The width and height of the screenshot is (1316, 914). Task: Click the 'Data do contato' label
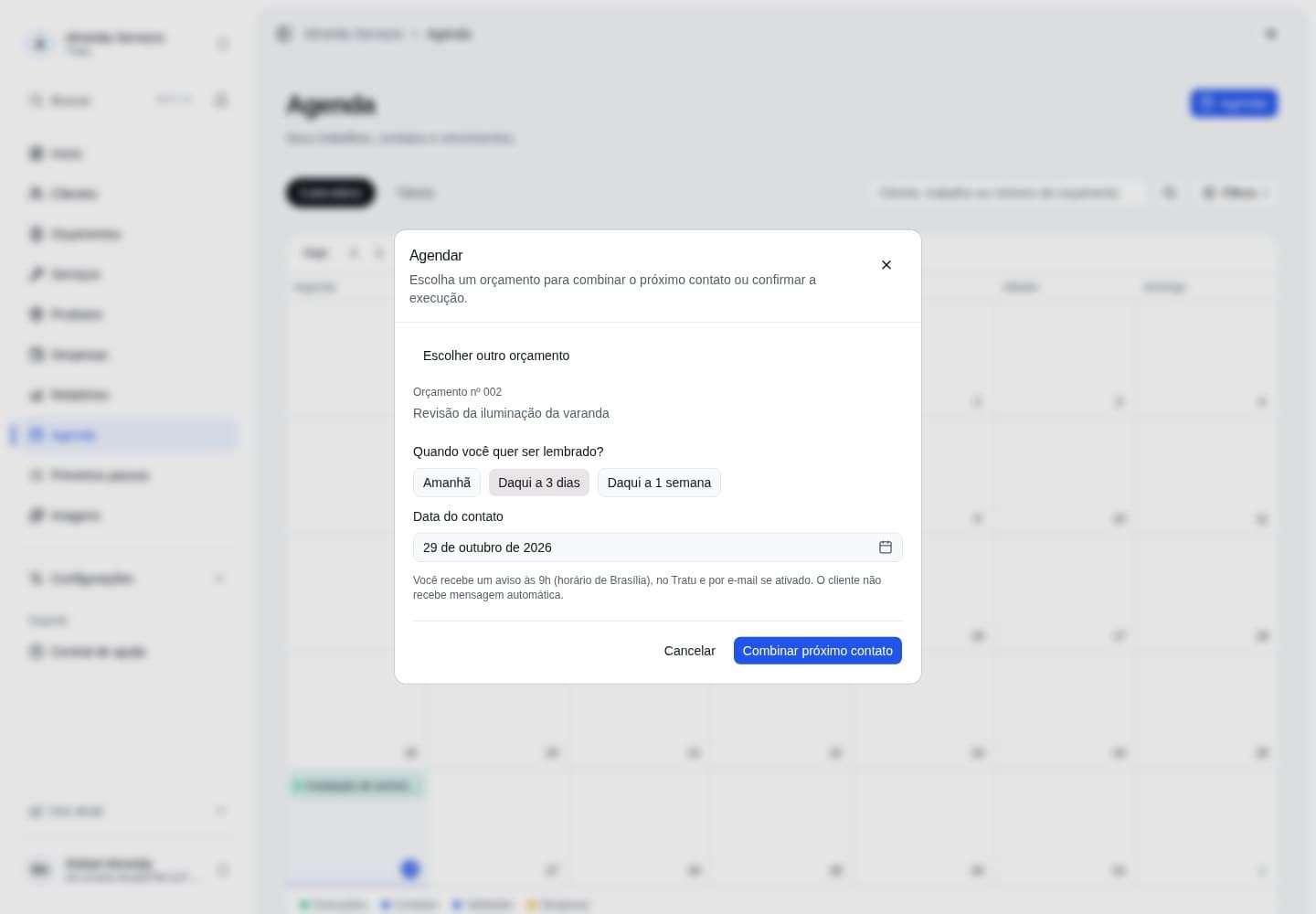pyautogui.click(x=458, y=516)
